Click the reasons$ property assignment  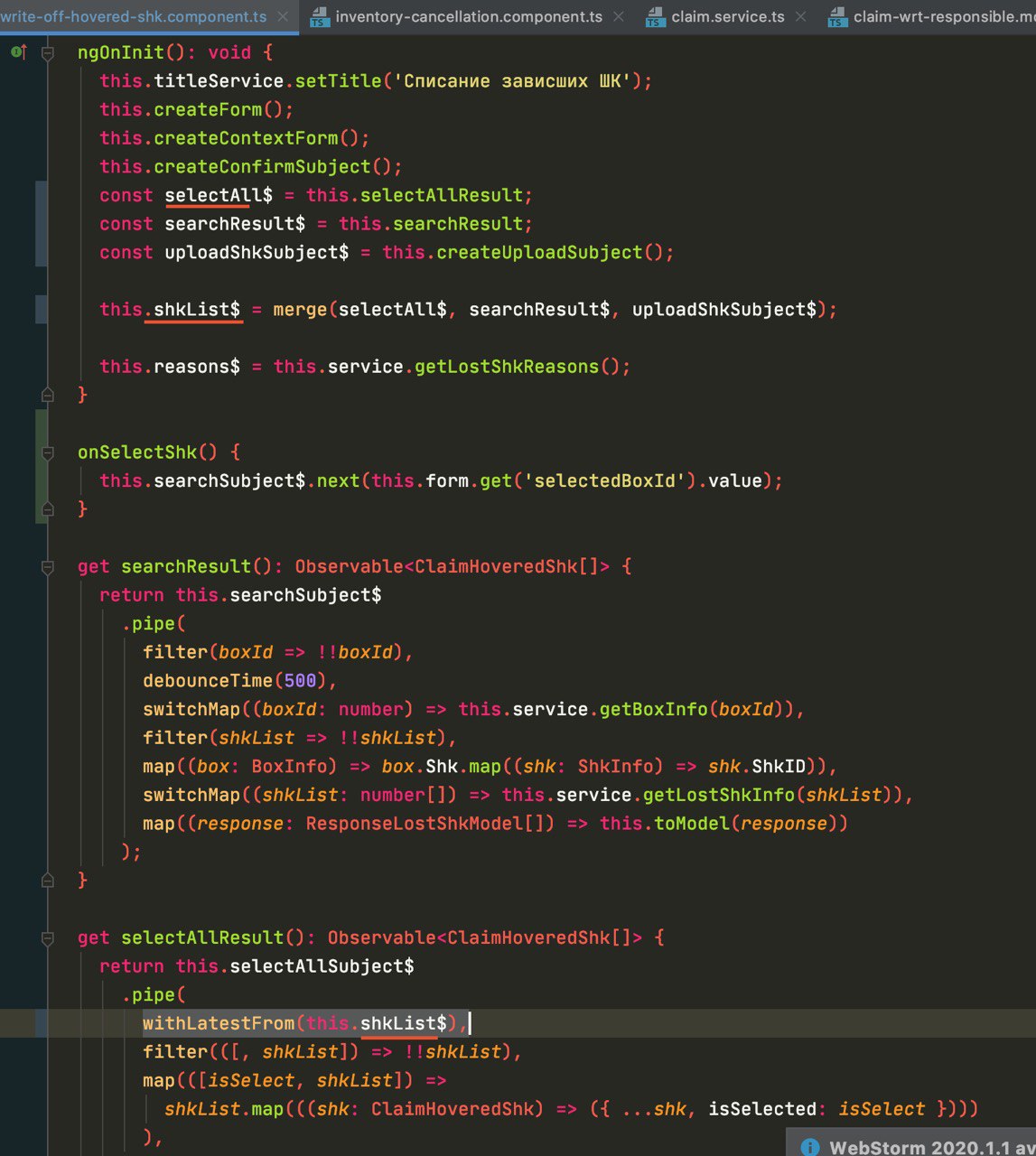(x=197, y=367)
